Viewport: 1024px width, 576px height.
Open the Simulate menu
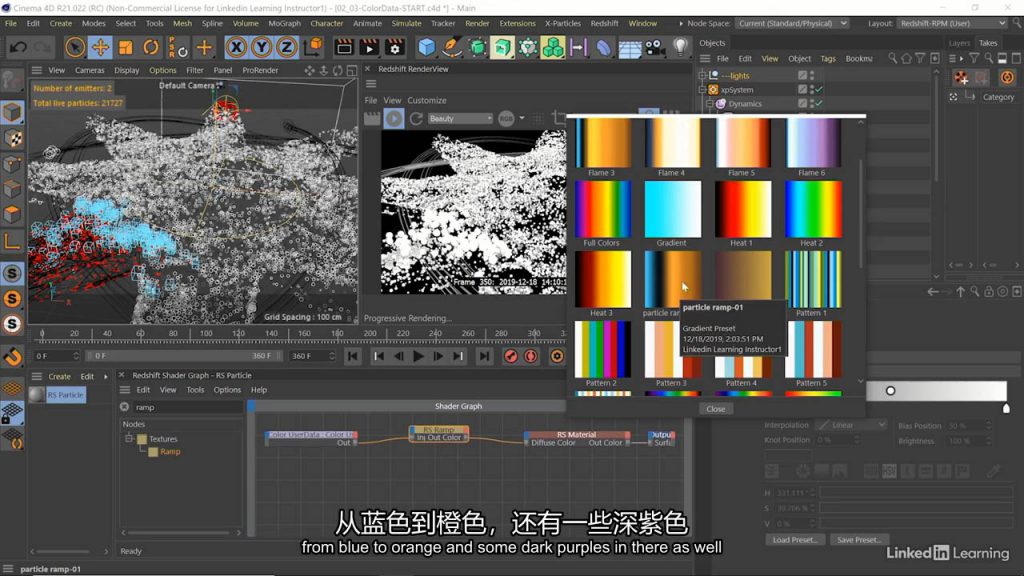(x=406, y=23)
